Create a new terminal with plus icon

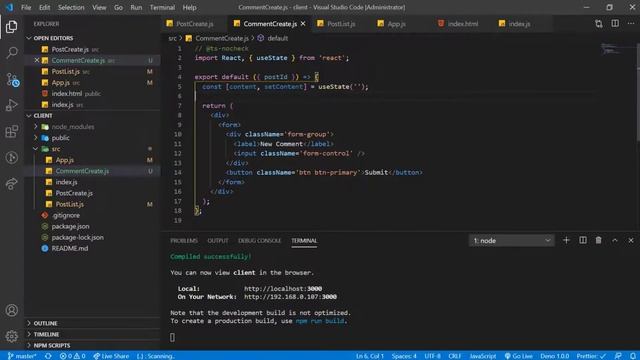tap(566, 240)
